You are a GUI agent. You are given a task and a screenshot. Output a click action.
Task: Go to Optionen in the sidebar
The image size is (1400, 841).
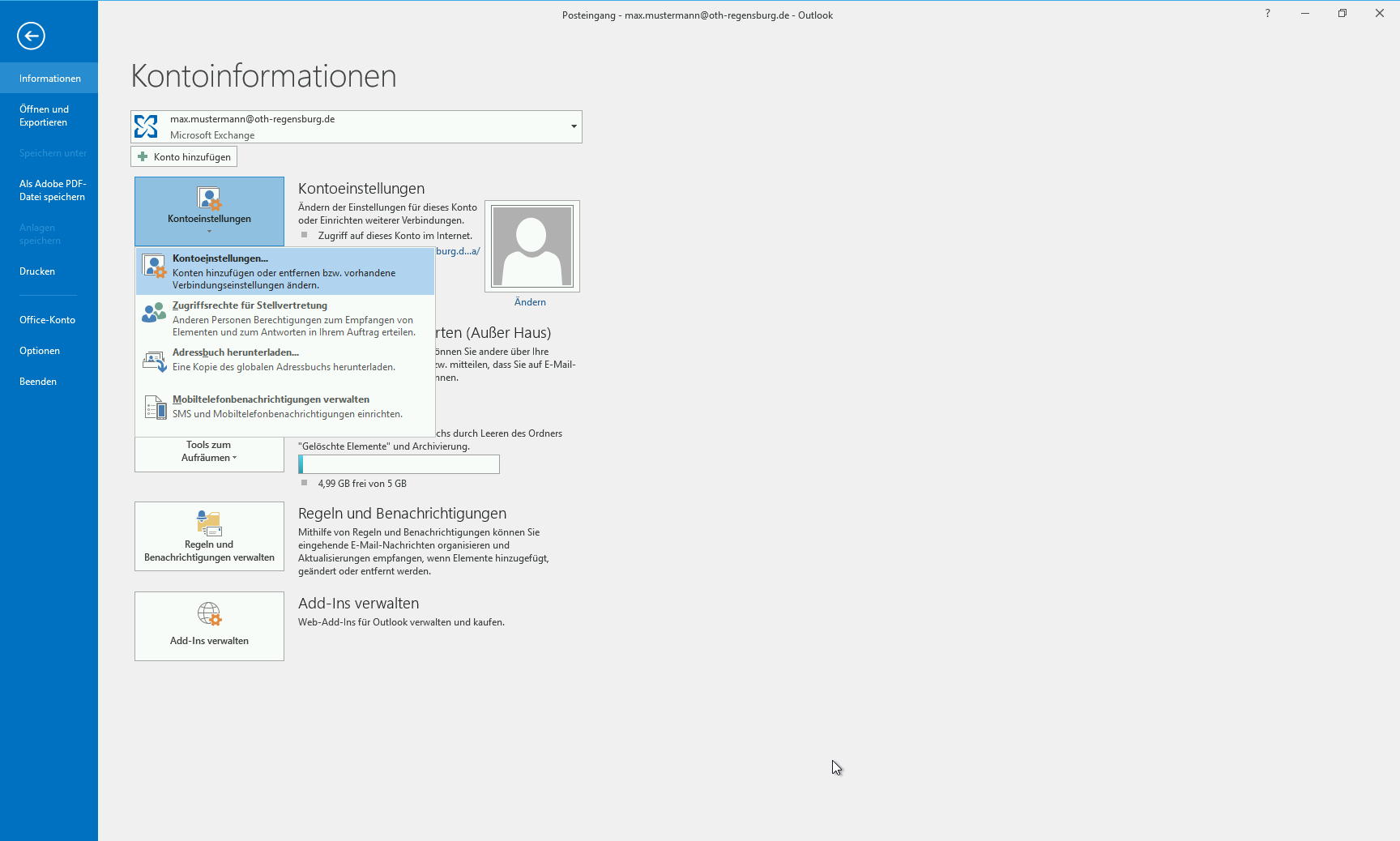coord(40,351)
